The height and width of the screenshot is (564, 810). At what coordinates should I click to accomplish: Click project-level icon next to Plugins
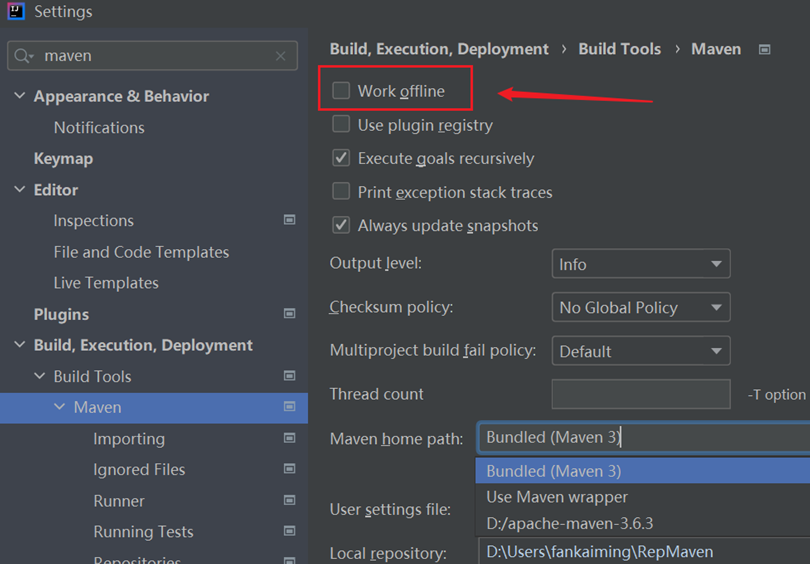click(290, 314)
